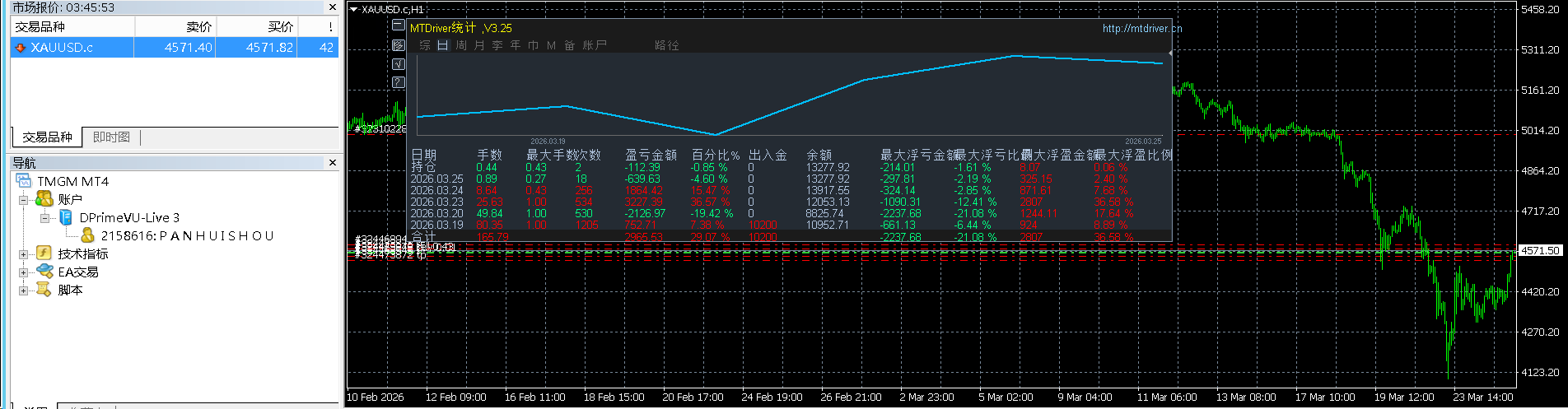Select the M tab in MTDriver
Image resolution: width=1568 pixels, height=409 pixels.
point(551,45)
